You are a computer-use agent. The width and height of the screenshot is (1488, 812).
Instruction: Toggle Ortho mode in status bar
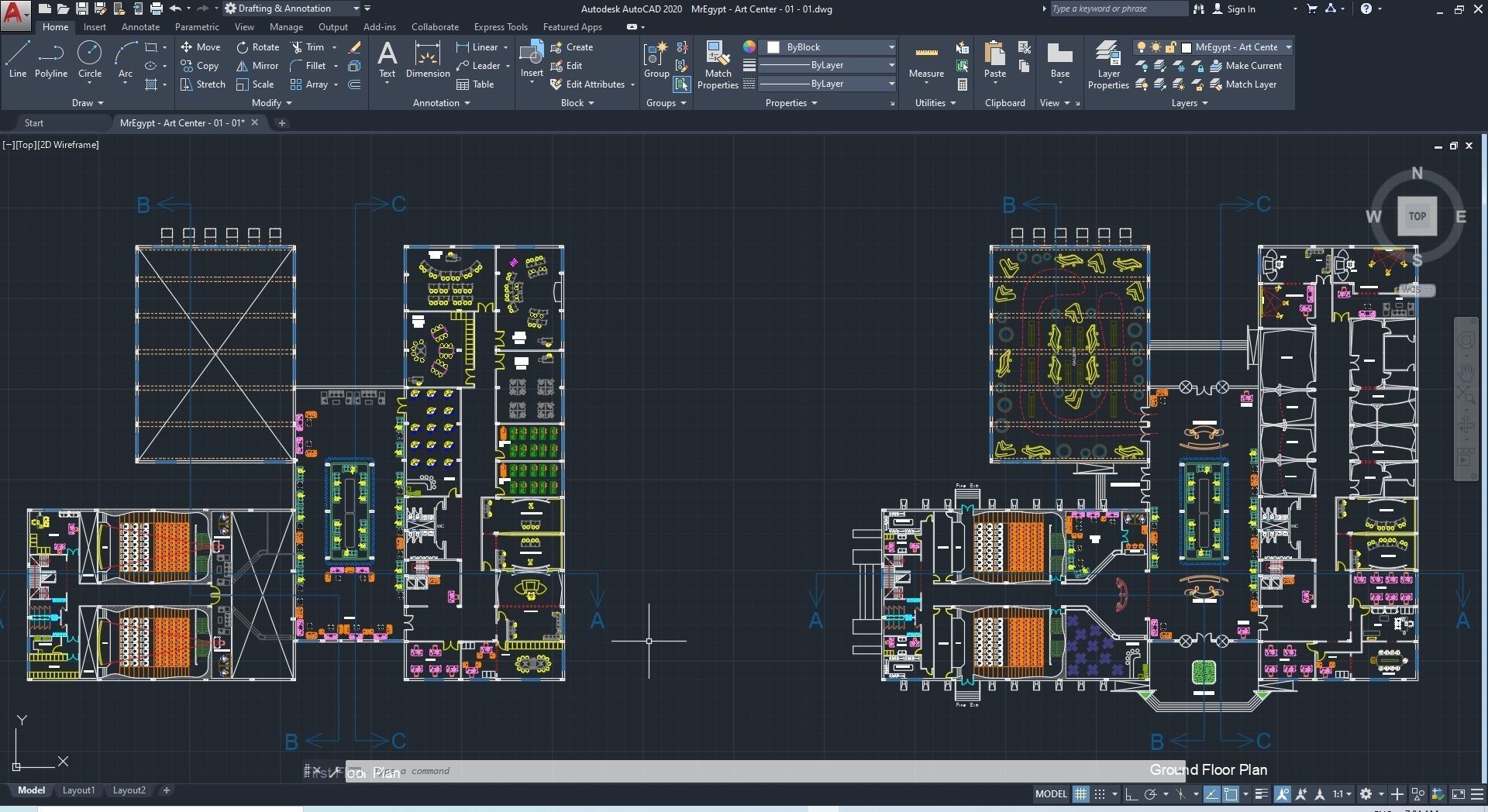(1131, 793)
